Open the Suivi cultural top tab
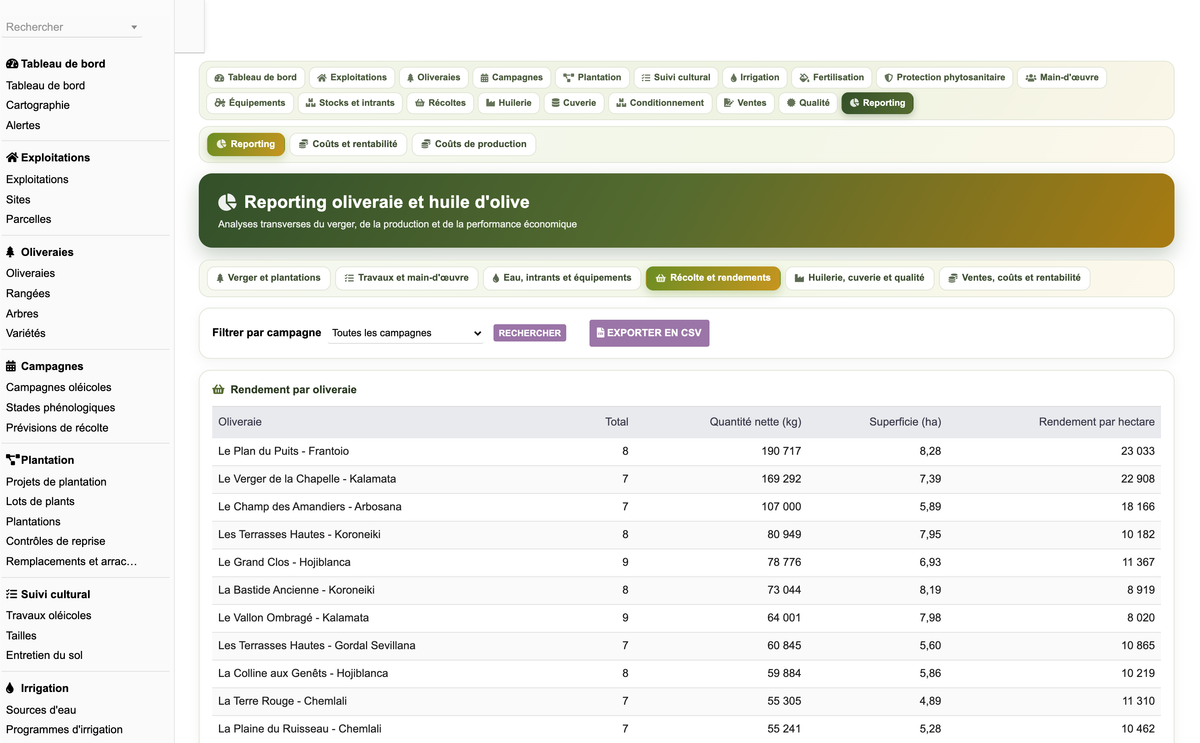 click(x=675, y=77)
